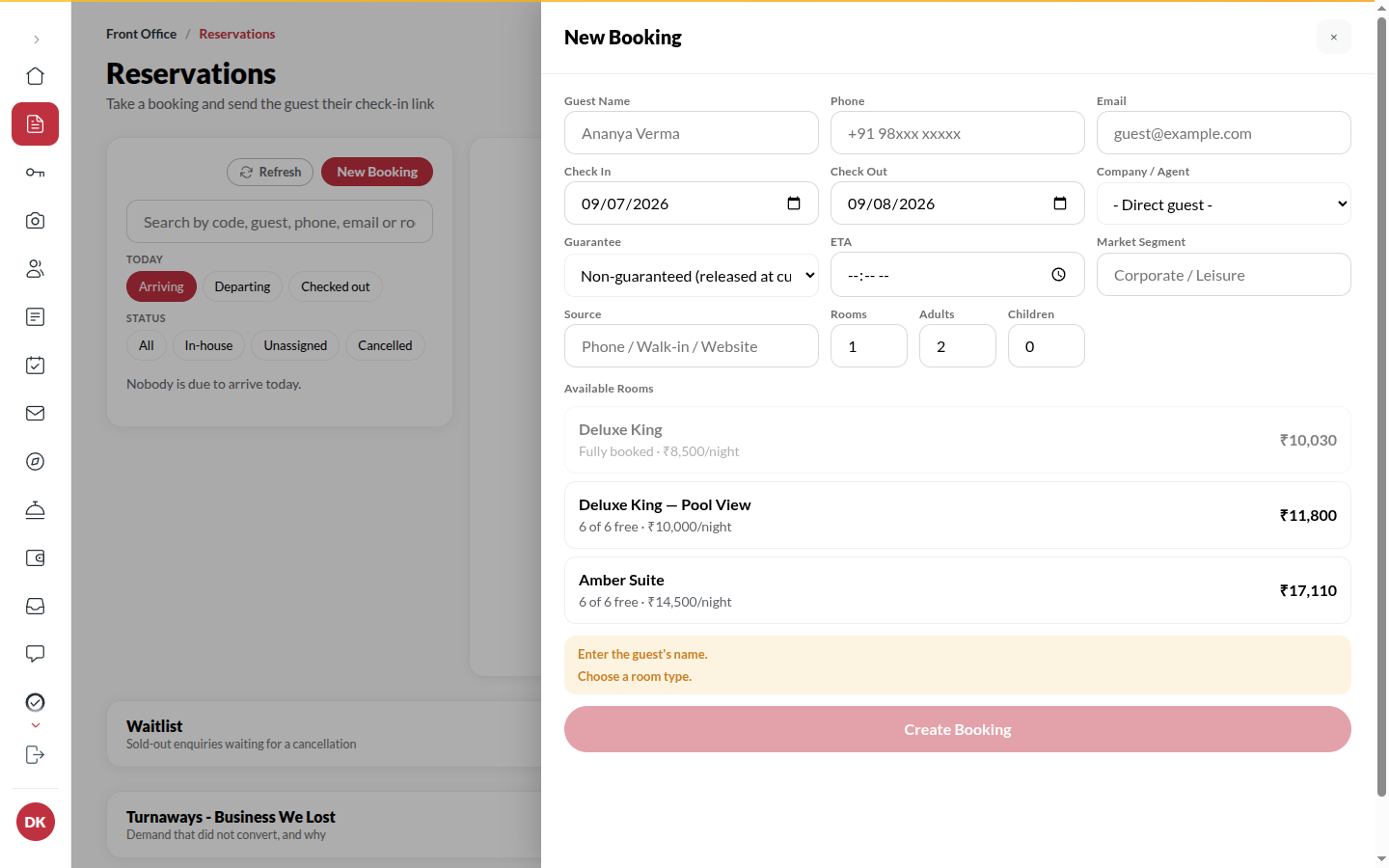Open the service bell icon in the sidebar
1389x868 pixels.
click(36, 510)
